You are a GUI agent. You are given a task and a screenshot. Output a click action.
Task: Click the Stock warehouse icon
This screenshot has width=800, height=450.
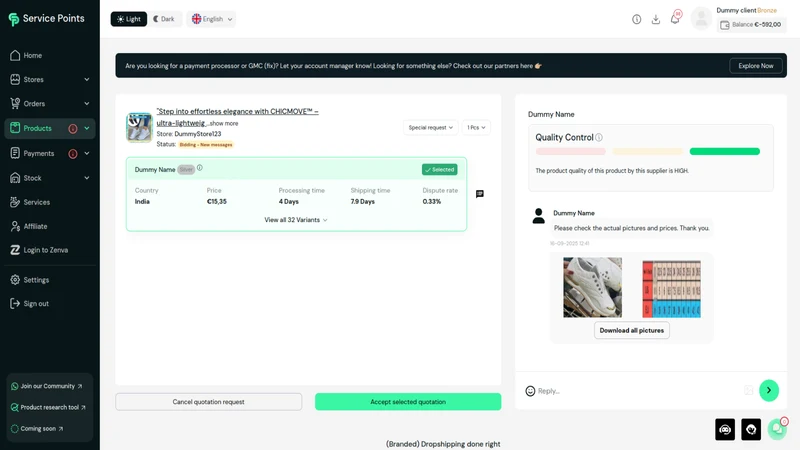coord(15,178)
